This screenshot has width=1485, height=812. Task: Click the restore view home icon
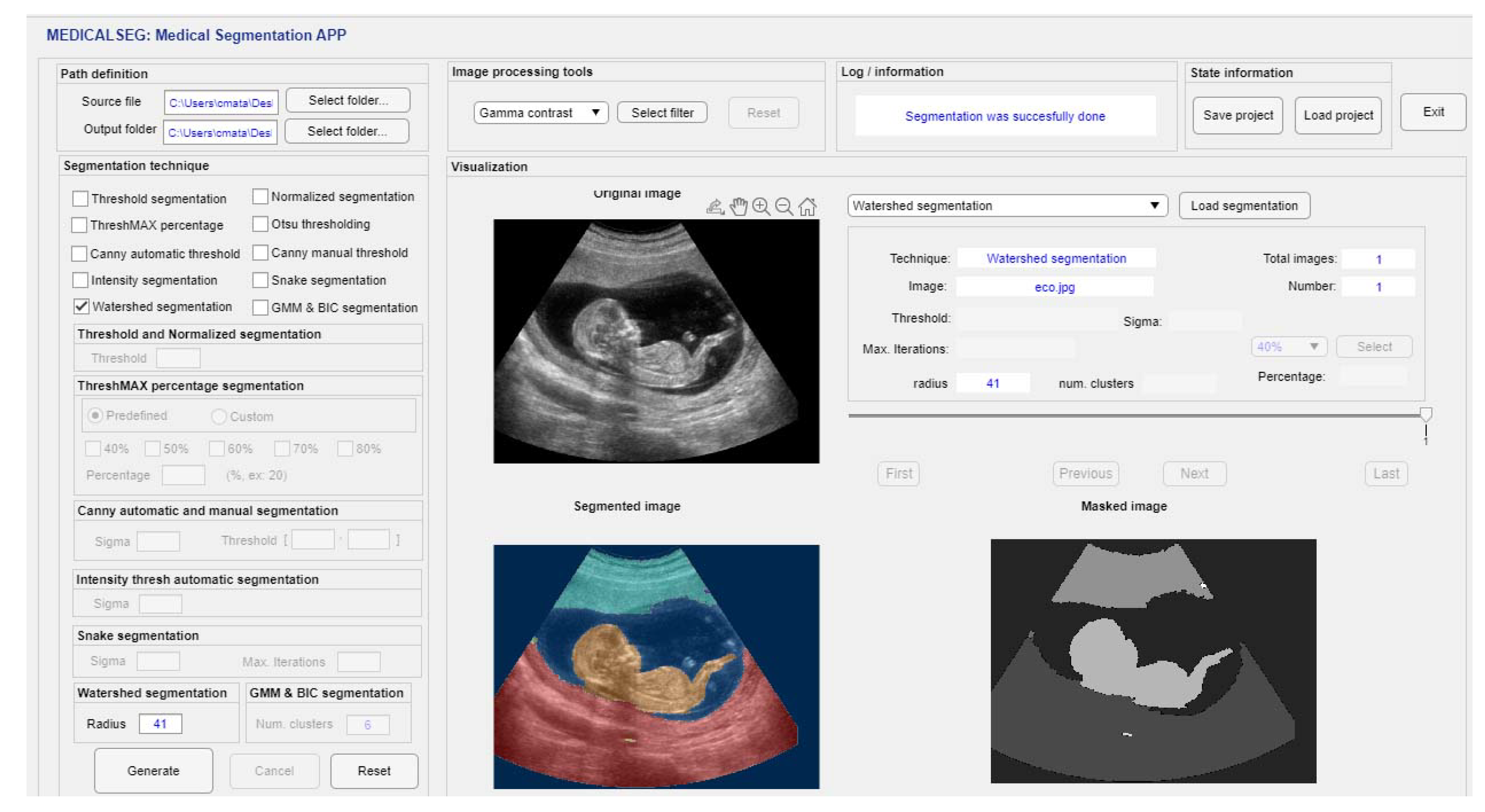pos(808,206)
